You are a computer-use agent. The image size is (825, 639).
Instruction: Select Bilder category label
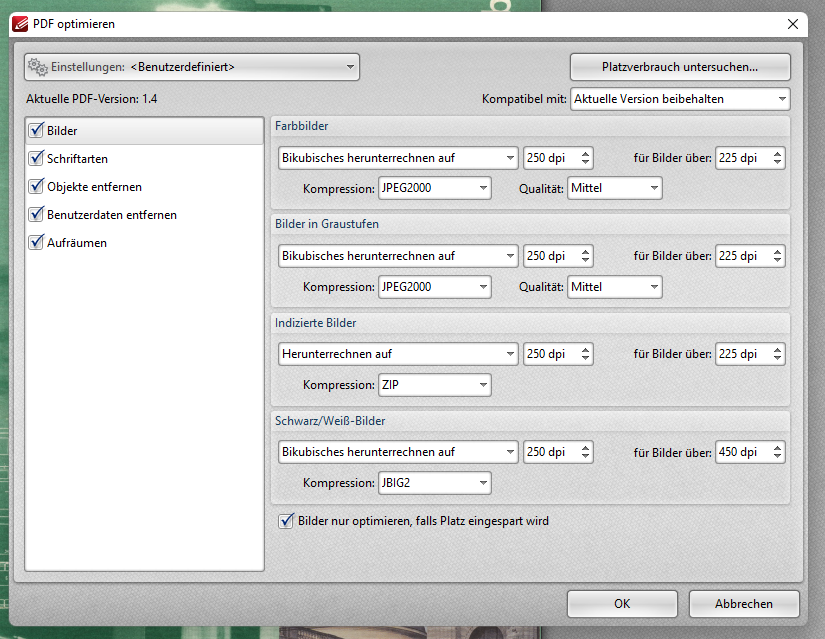point(62,131)
